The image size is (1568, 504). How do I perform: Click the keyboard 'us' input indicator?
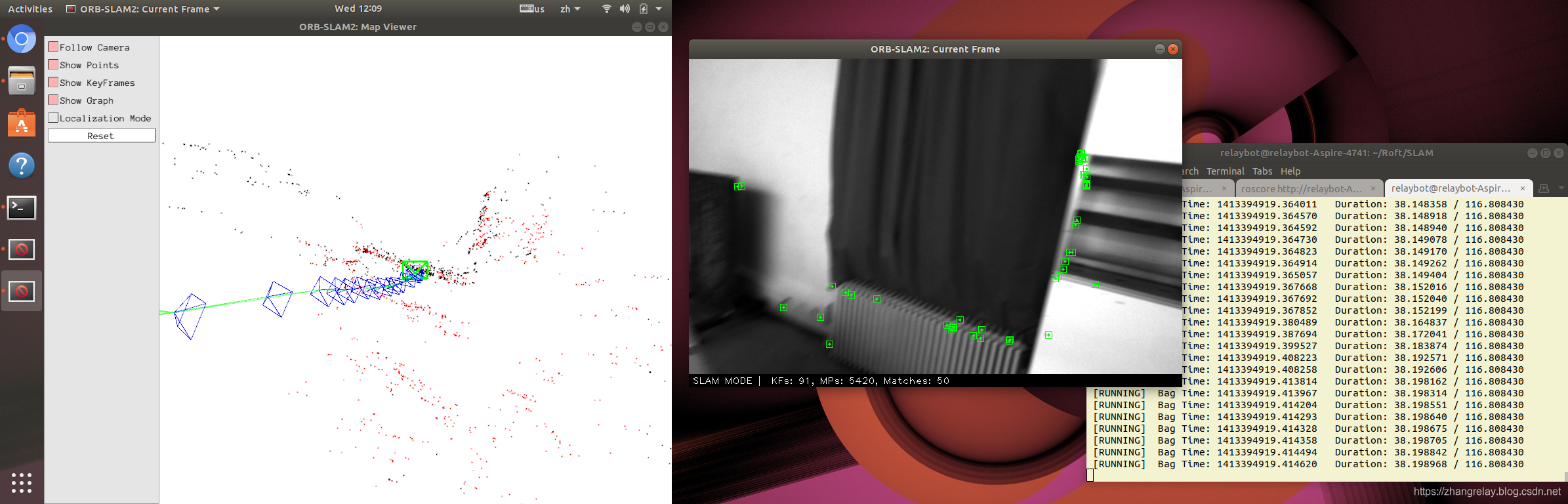click(x=532, y=9)
